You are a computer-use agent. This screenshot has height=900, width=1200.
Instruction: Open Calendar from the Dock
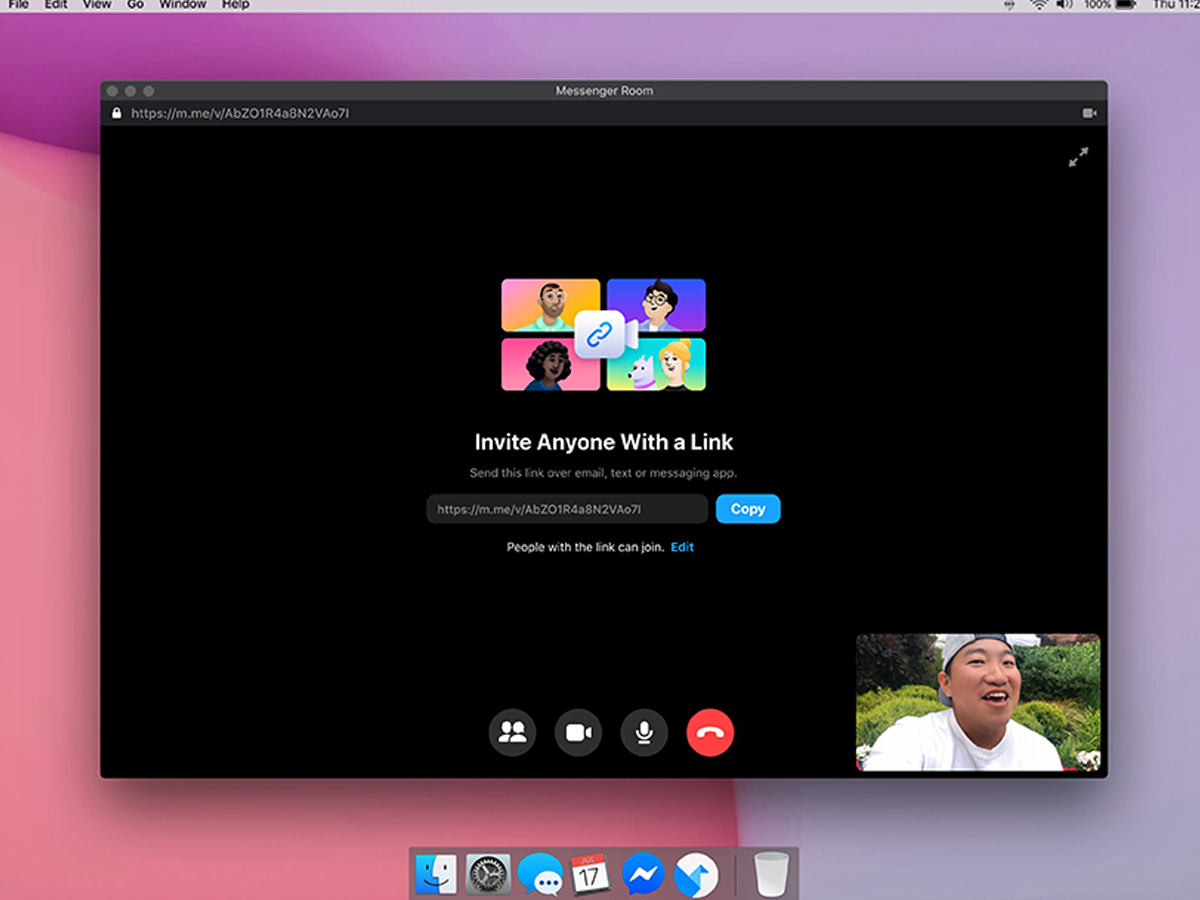tap(591, 874)
